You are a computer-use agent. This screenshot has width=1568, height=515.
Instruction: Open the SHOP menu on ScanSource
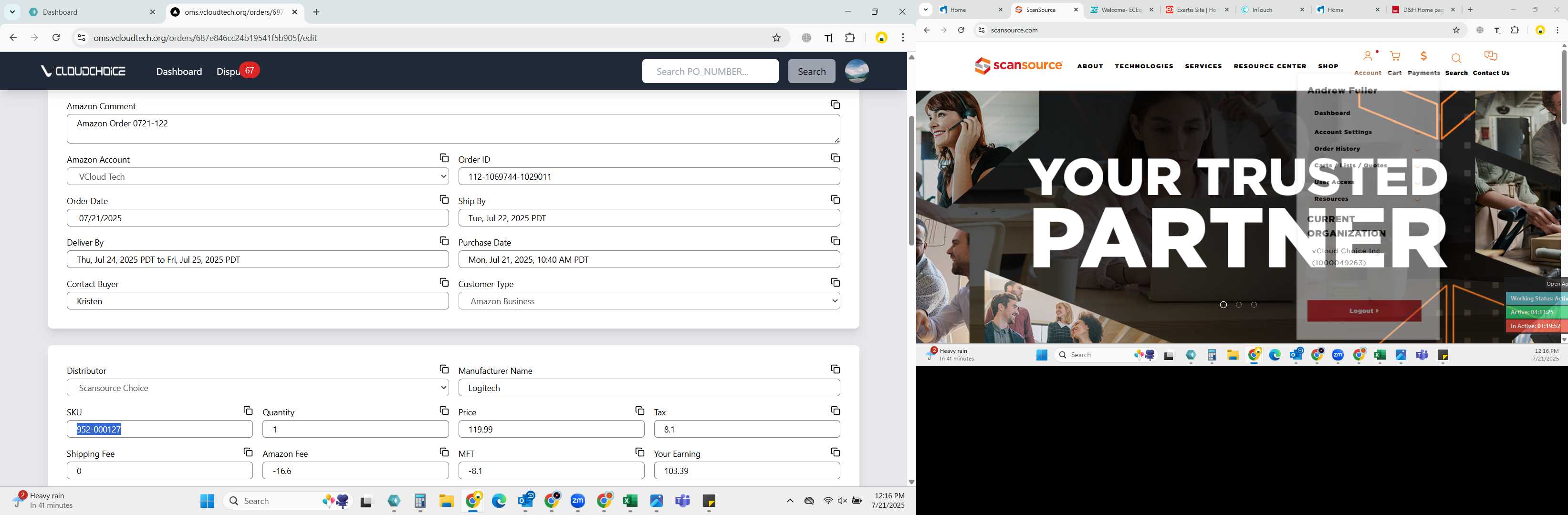click(1328, 66)
